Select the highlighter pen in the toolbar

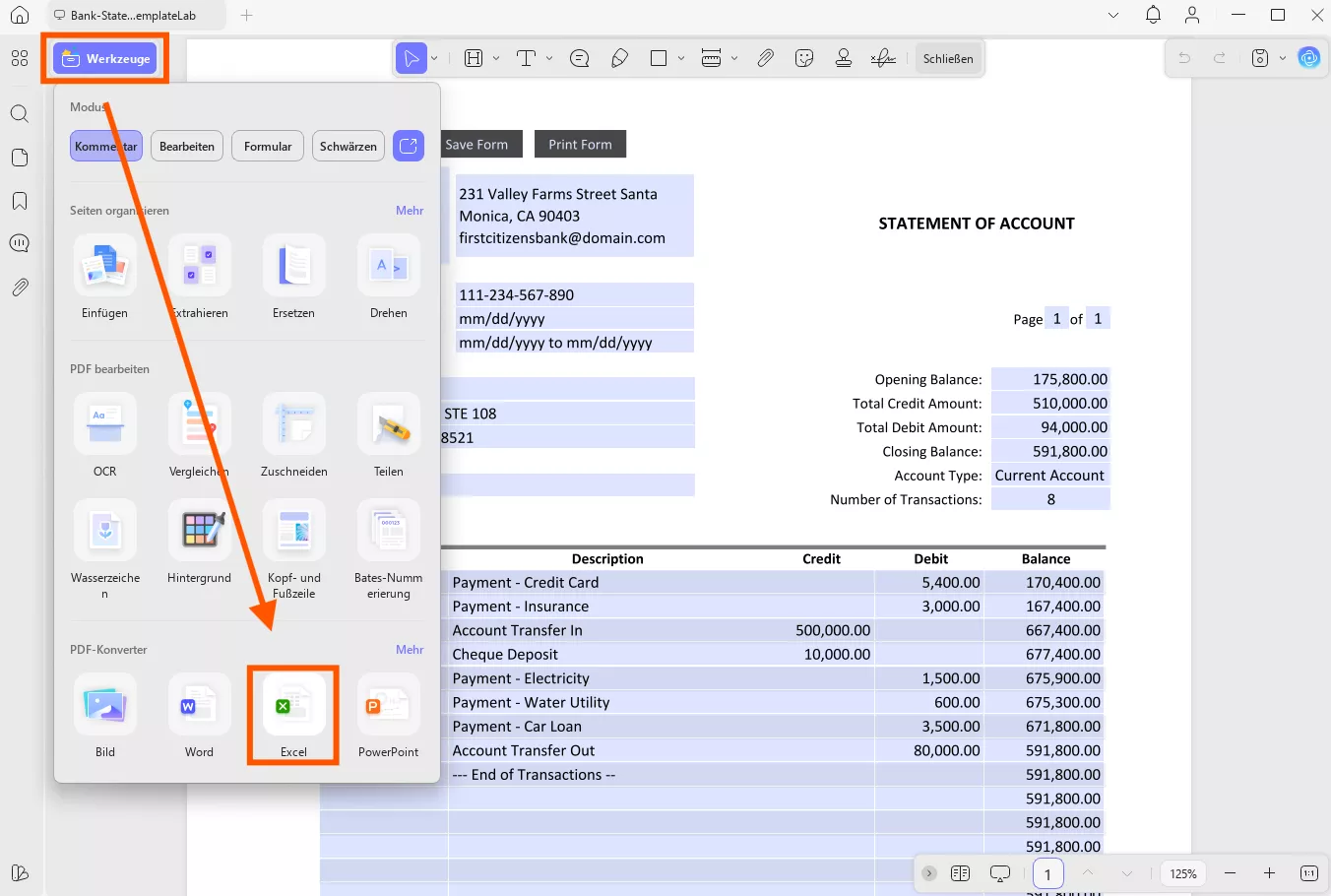(x=619, y=57)
